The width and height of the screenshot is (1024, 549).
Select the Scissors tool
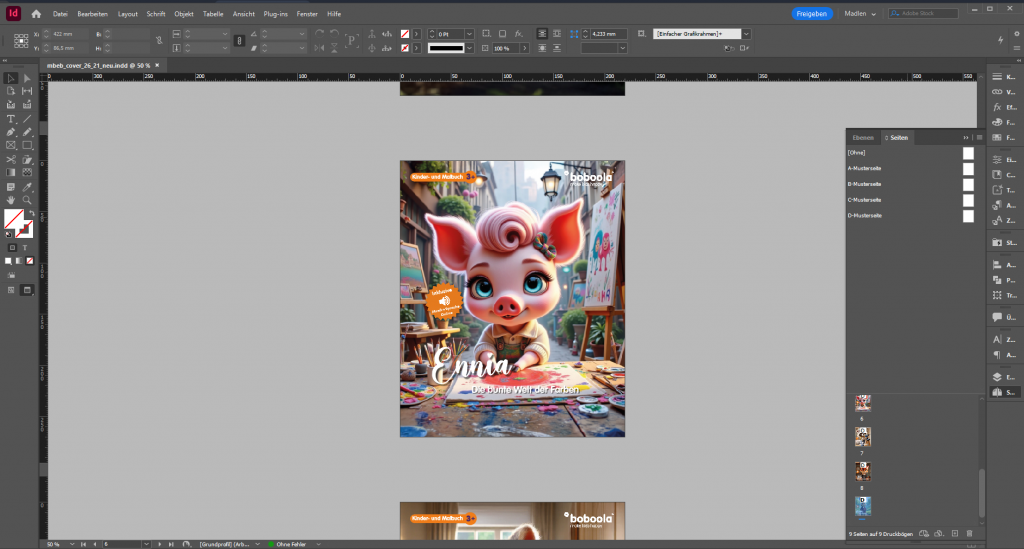coord(10,159)
